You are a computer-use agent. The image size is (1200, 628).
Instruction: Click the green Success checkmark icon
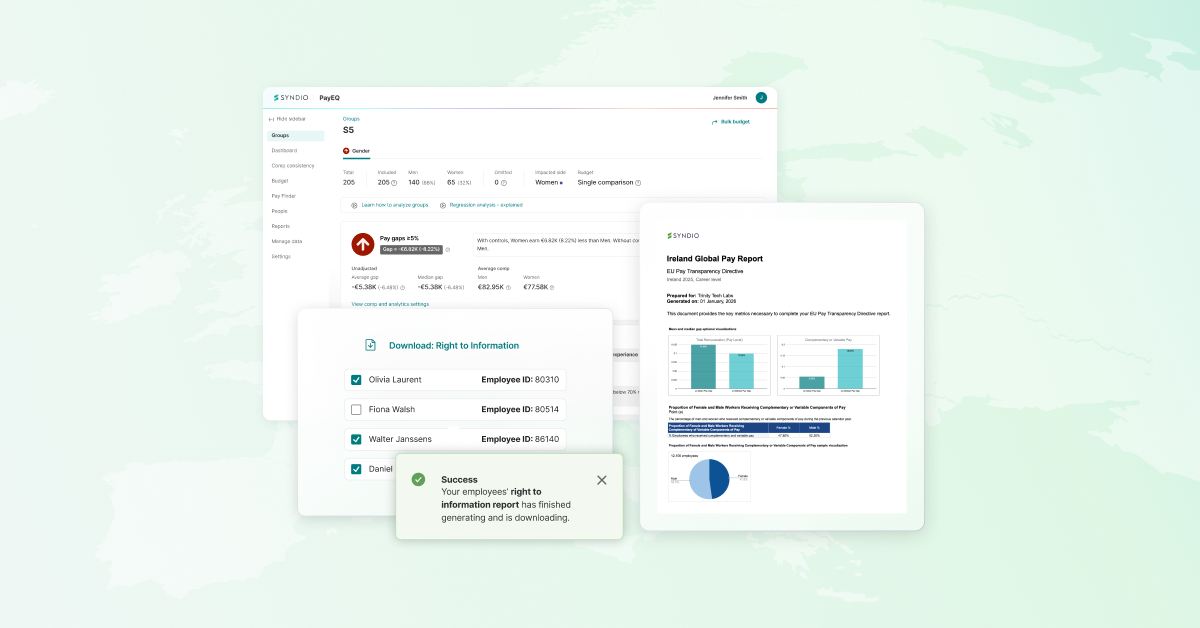(418, 480)
